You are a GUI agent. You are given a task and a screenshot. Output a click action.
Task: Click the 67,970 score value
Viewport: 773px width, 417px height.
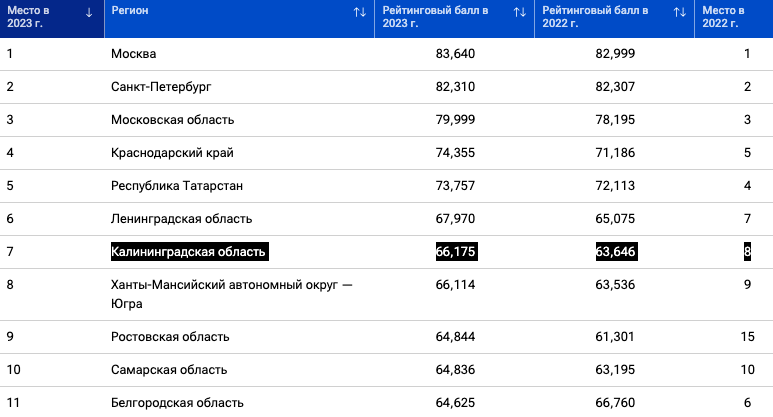click(456, 219)
